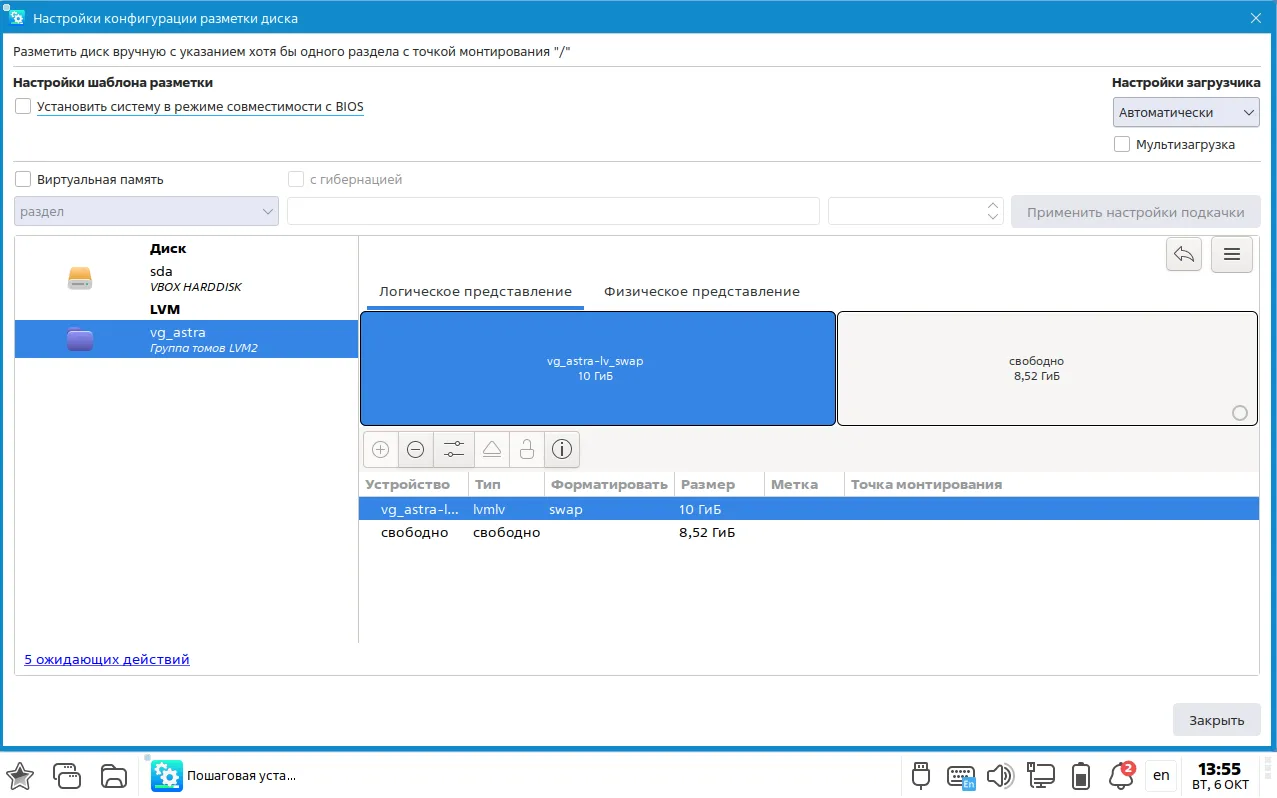Select the свободно 8,52 ГиБ block

click(1047, 368)
